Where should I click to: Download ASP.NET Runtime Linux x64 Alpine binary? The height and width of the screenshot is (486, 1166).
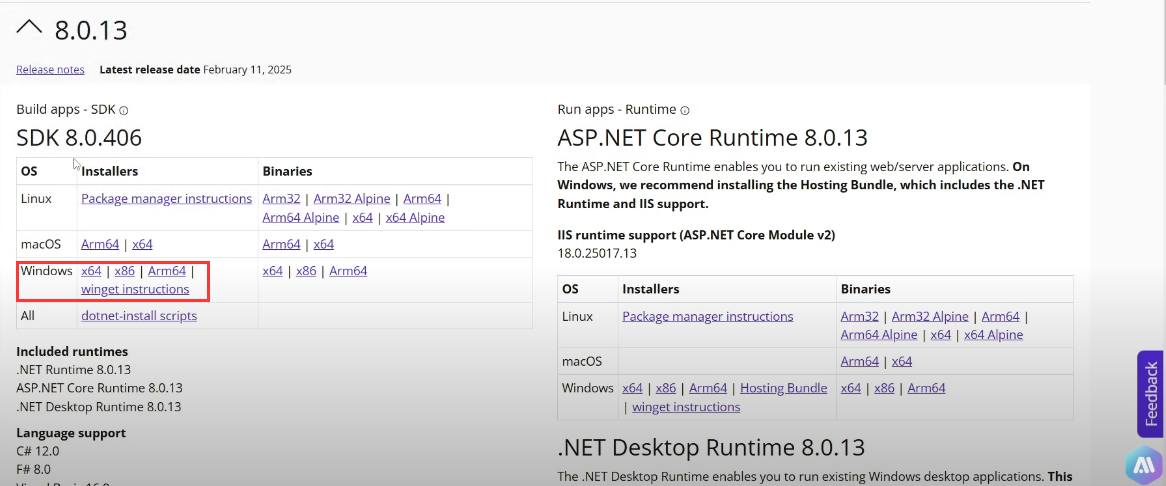(x=993, y=335)
